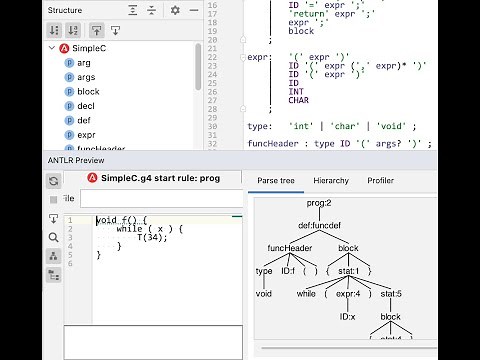The image size is (480, 360).
Task: Click the grey stop icon in ANTLR Preview
Action: [x=54, y=200]
